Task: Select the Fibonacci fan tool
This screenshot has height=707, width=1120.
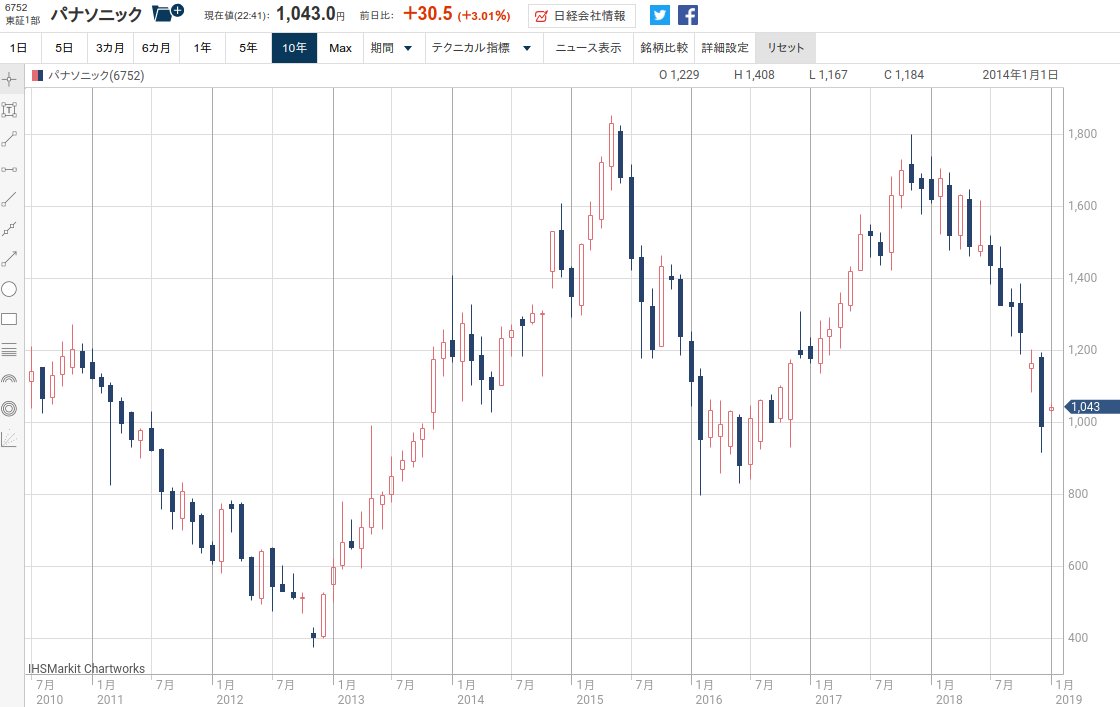Action: click(x=9, y=438)
